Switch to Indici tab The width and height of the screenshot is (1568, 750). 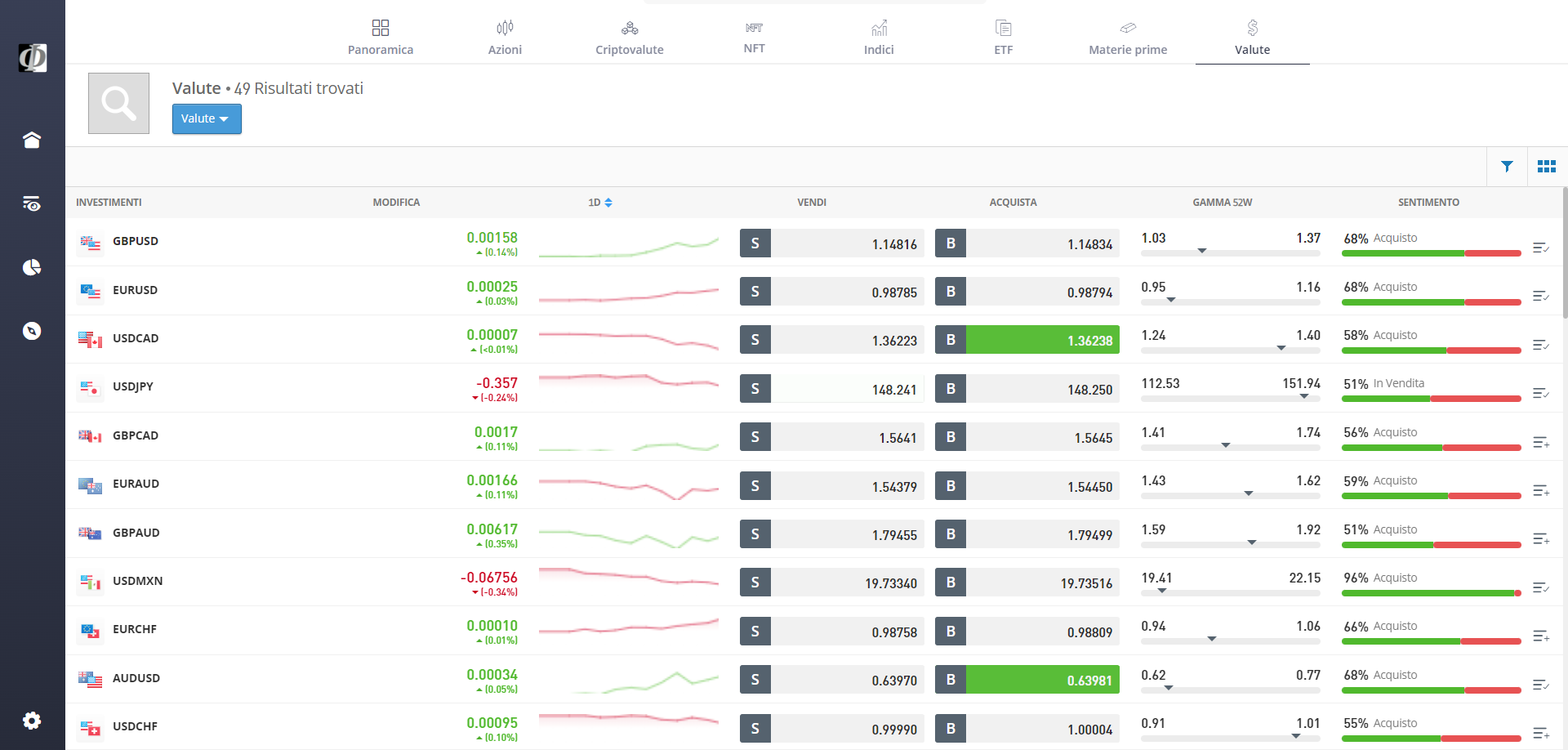879,38
